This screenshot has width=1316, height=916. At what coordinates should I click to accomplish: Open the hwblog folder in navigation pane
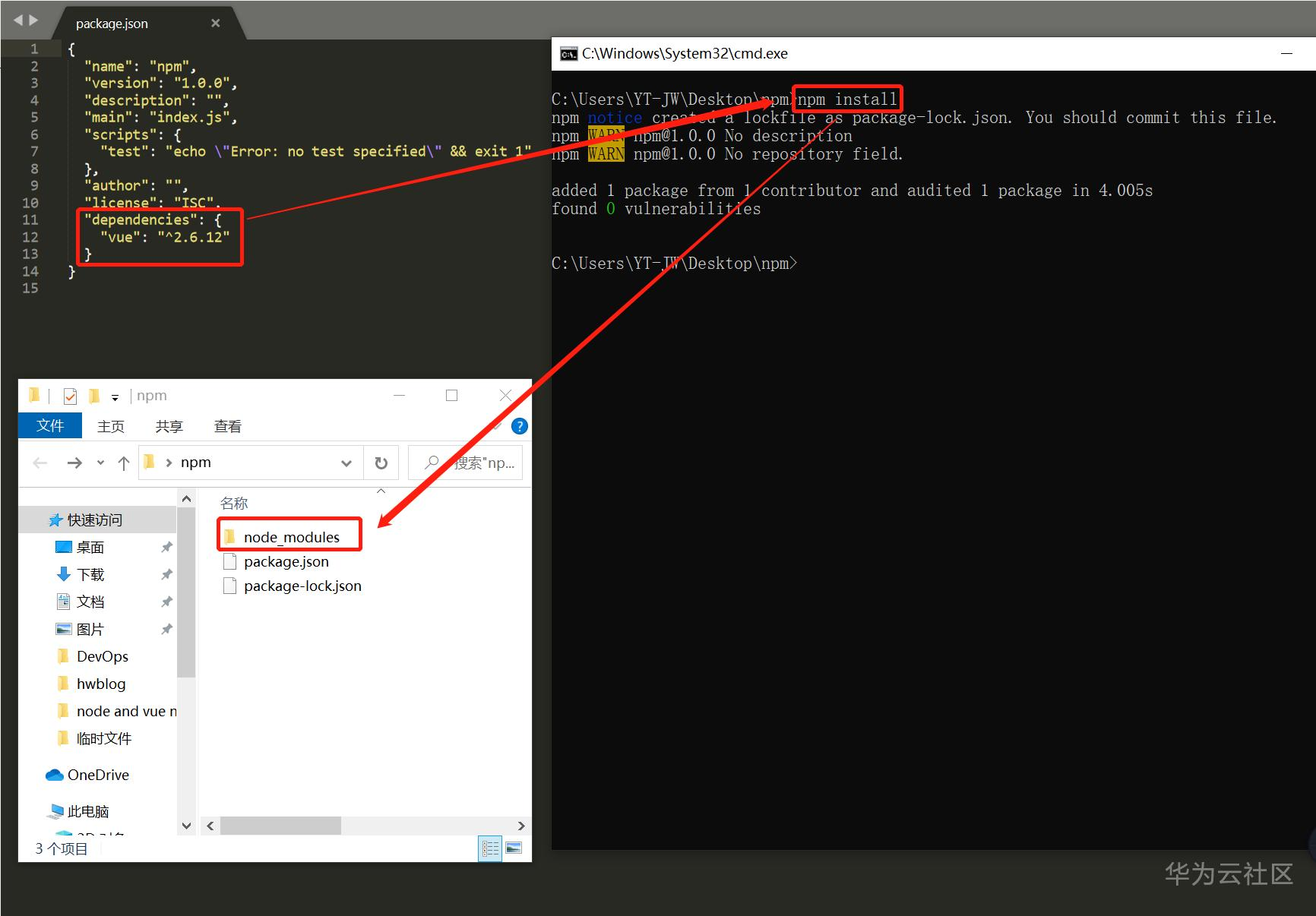coord(100,684)
